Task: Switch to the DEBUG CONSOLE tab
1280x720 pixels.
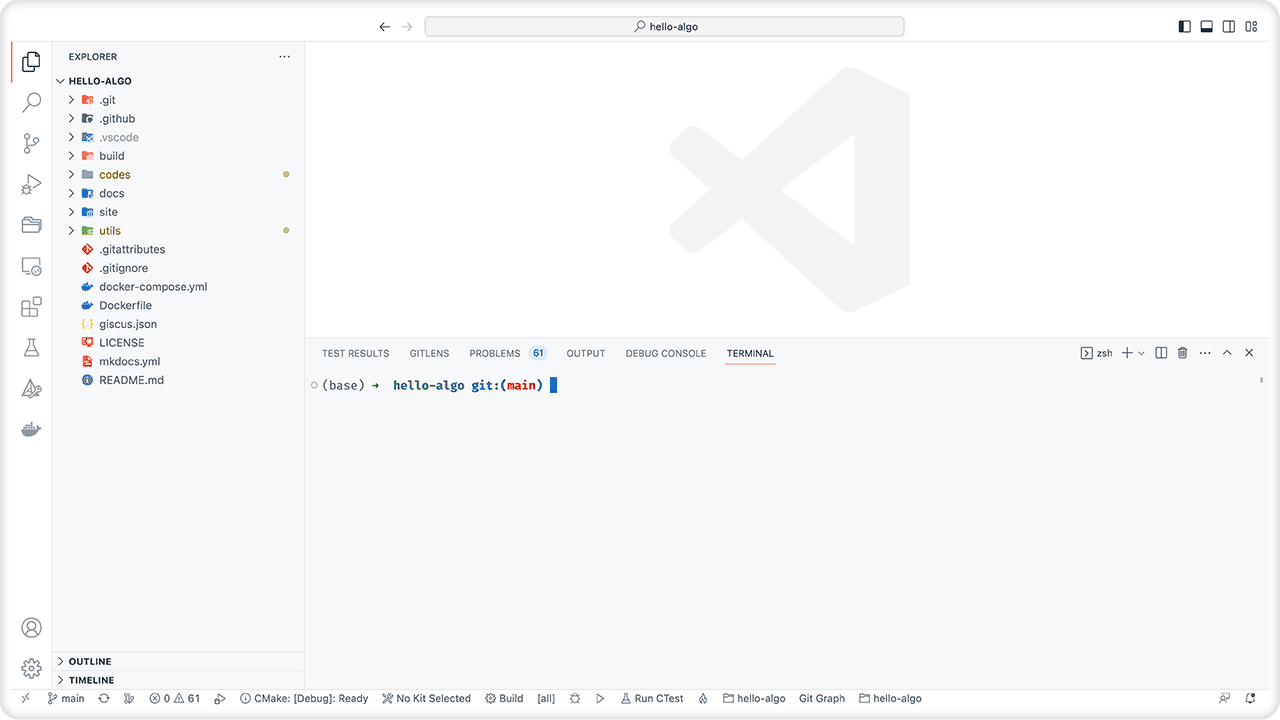Action: [x=665, y=353]
